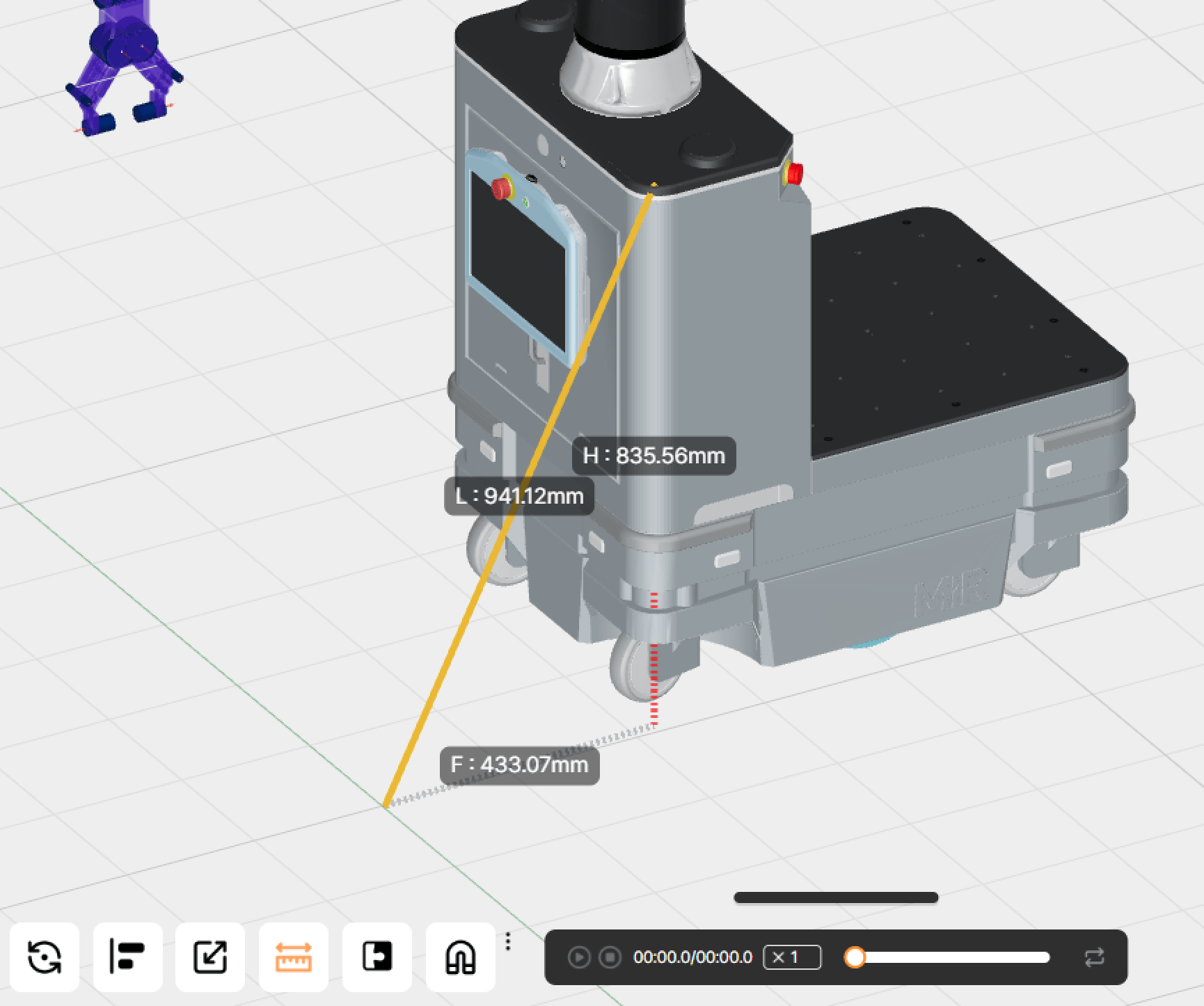Image resolution: width=1204 pixels, height=1006 pixels.
Task: Toggle the magnet snap tool
Action: click(460, 957)
